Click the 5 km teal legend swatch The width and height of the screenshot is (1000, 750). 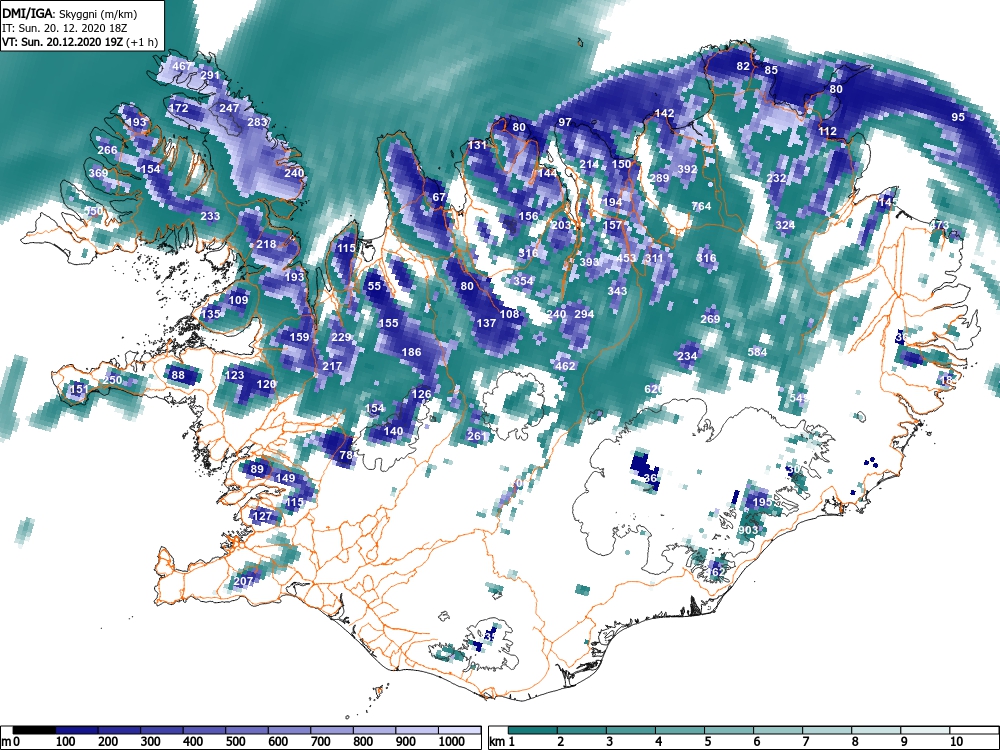point(729,730)
